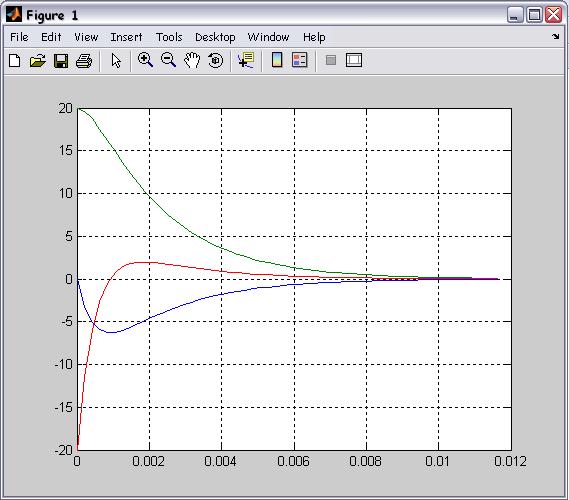Expand the Desktop menu
569x500 pixels.
point(215,37)
